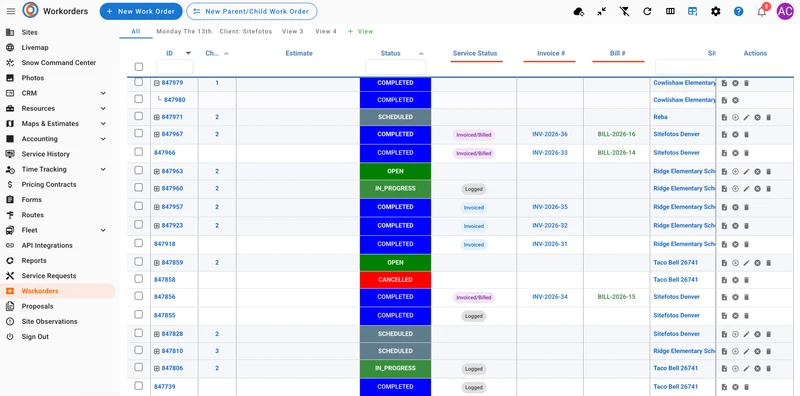Click the blue table export icon
The height and width of the screenshot is (396, 800).
[x=692, y=11]
